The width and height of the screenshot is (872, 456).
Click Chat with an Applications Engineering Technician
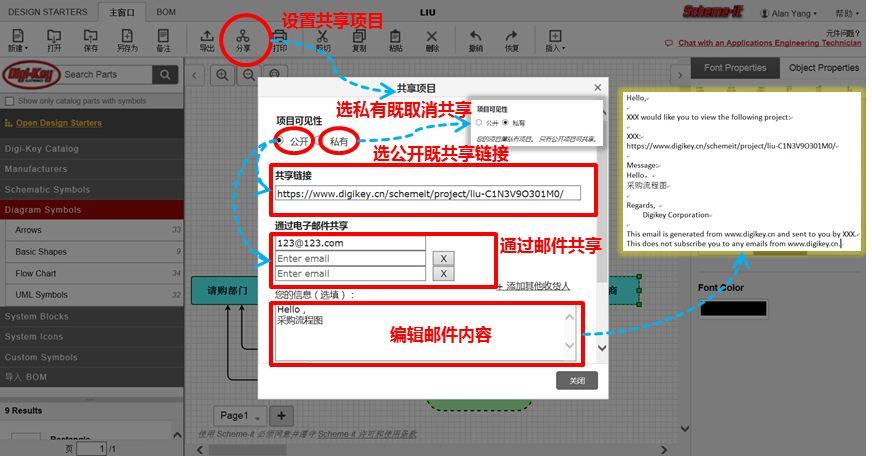pyautogui.click(x=769, y=43)
